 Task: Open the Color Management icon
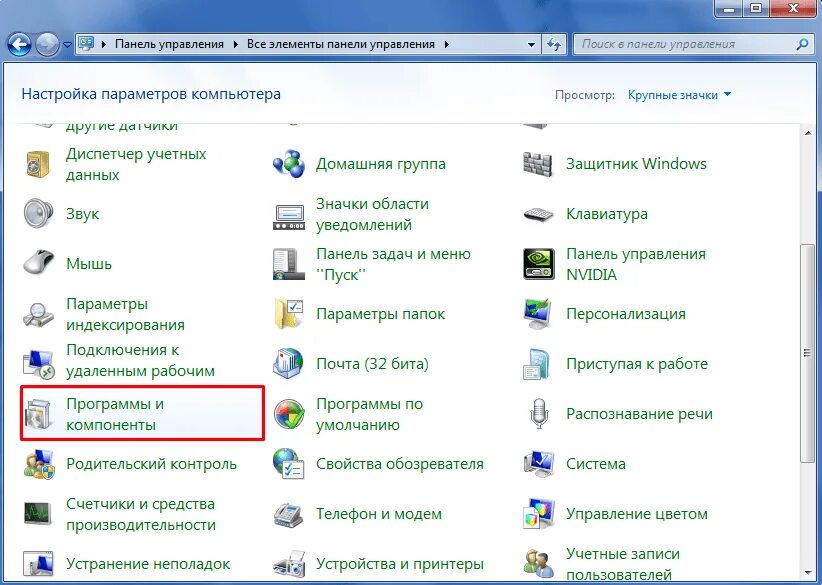tap(538, 514)
